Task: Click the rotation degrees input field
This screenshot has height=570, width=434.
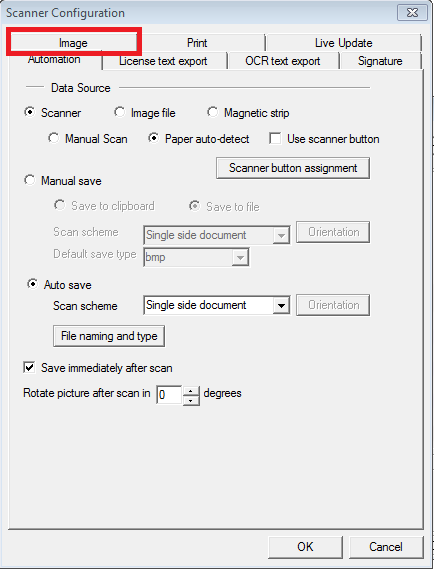Action: click(169, 395)
